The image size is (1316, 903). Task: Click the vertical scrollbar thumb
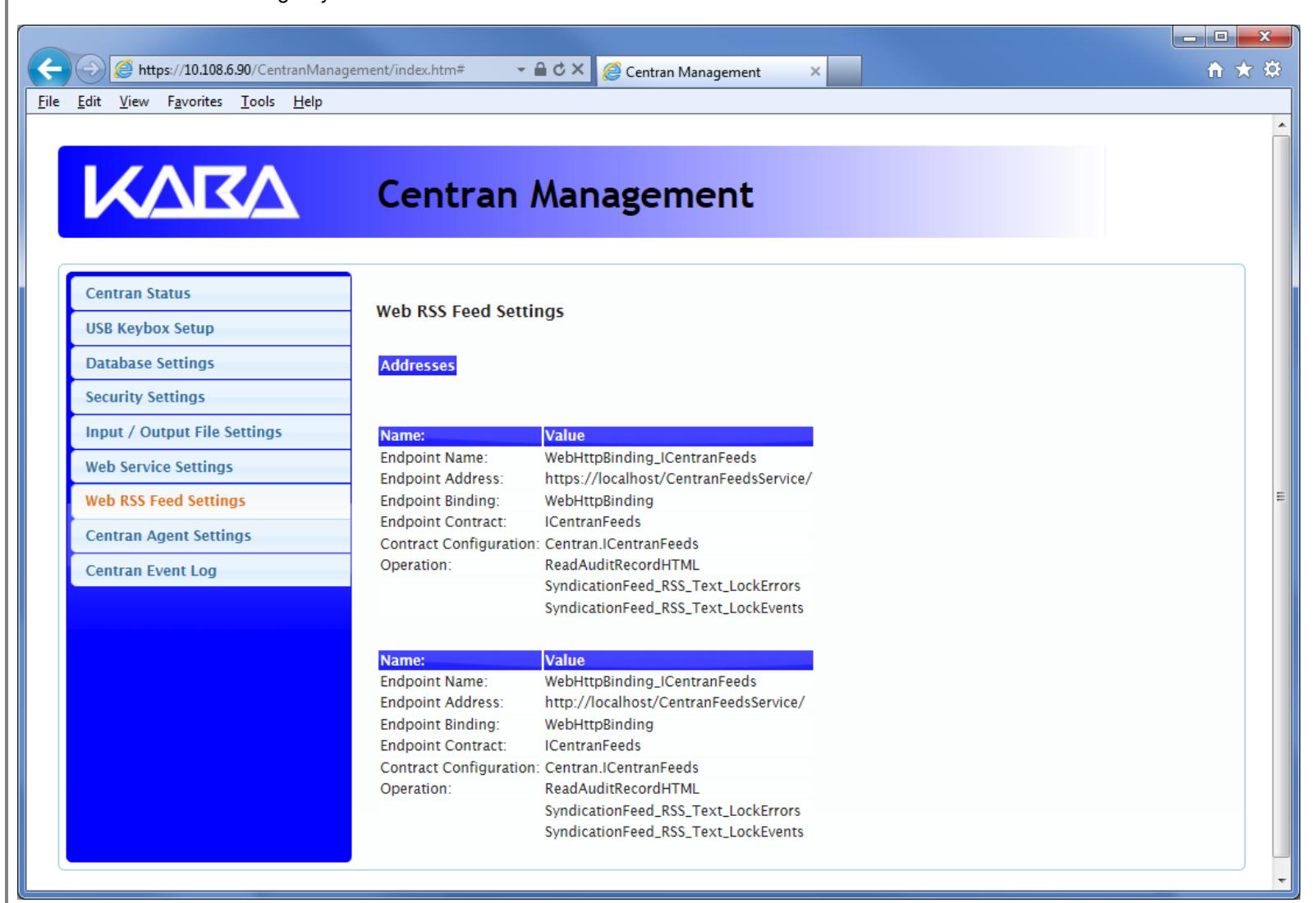1282,496
